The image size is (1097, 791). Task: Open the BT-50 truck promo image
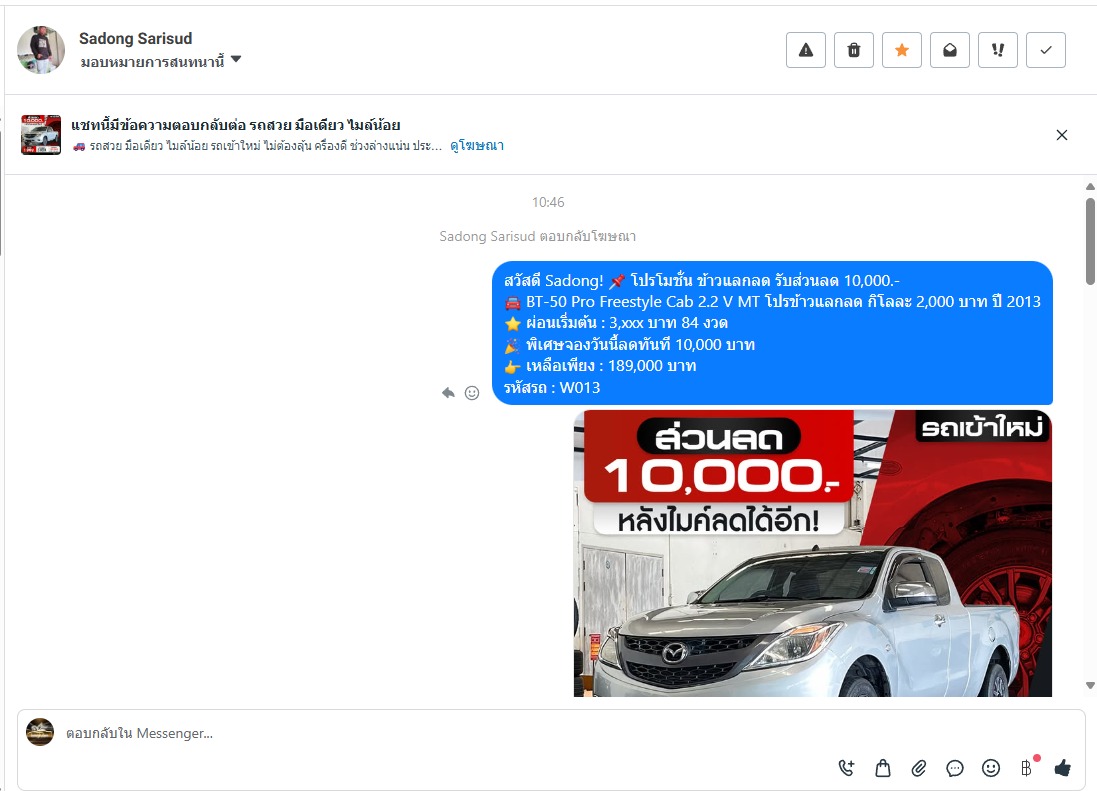812,553
